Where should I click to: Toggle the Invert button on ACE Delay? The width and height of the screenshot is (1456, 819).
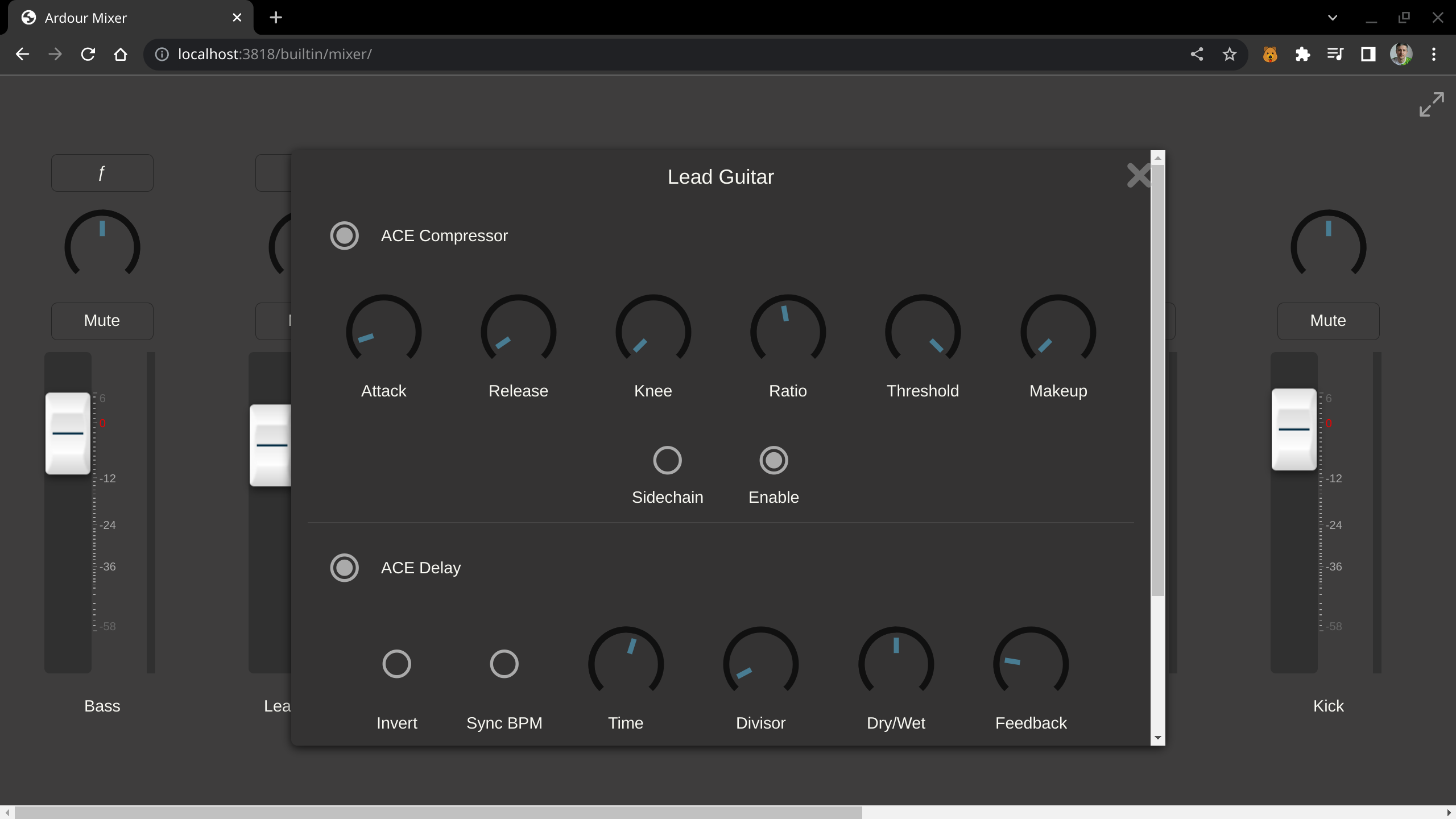tap(396, 664)
